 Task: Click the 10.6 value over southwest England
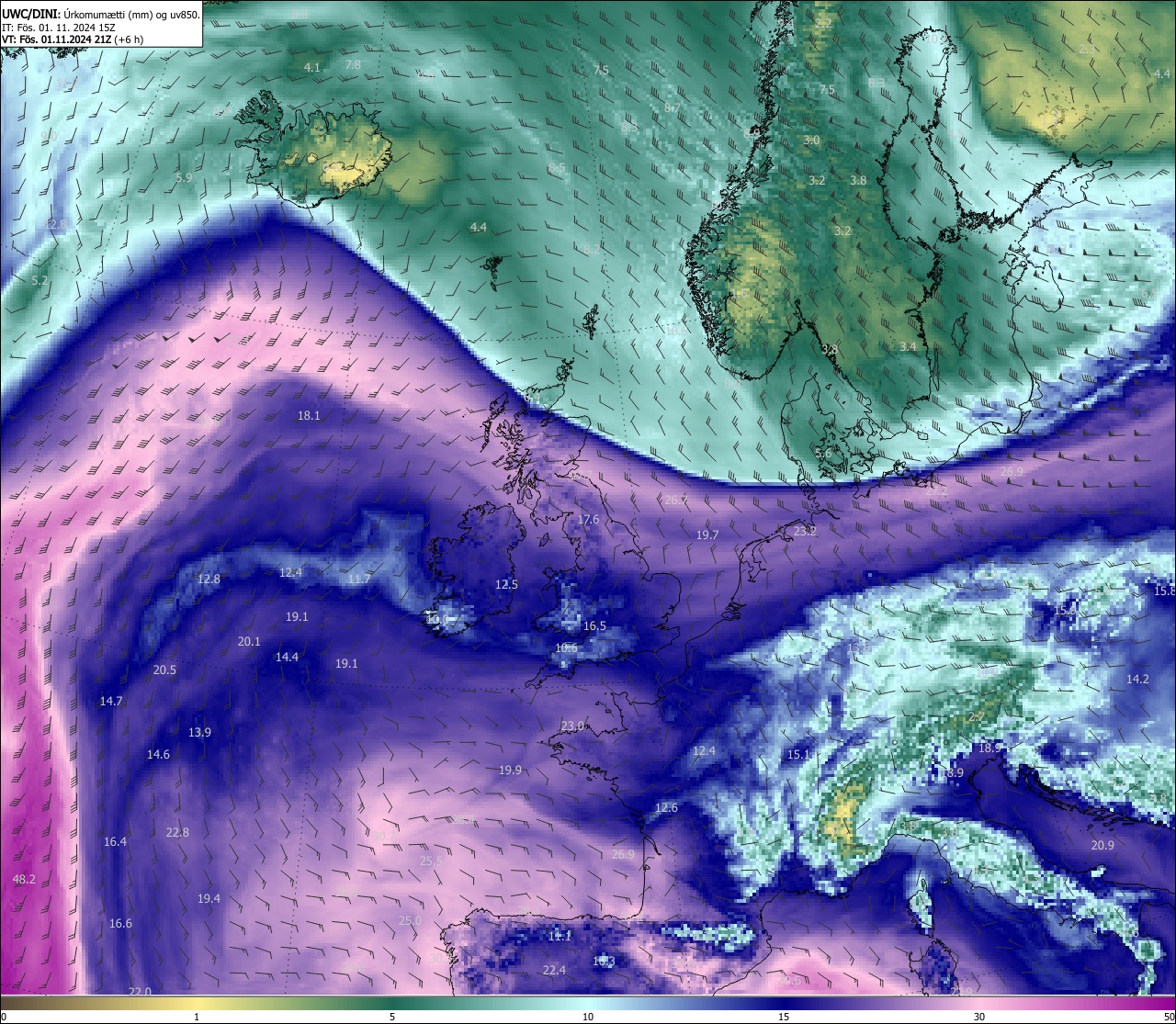tap(566, 648)
